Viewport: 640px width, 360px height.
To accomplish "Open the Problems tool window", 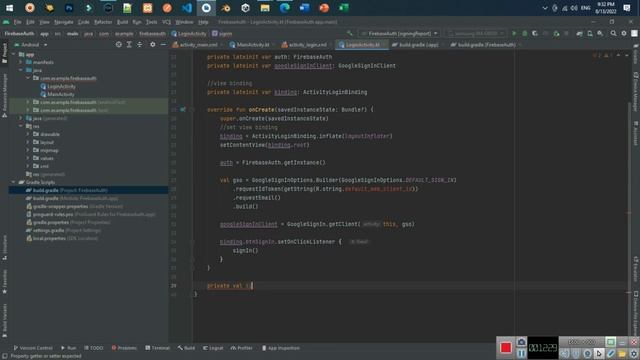I will (x=124, y=348).
